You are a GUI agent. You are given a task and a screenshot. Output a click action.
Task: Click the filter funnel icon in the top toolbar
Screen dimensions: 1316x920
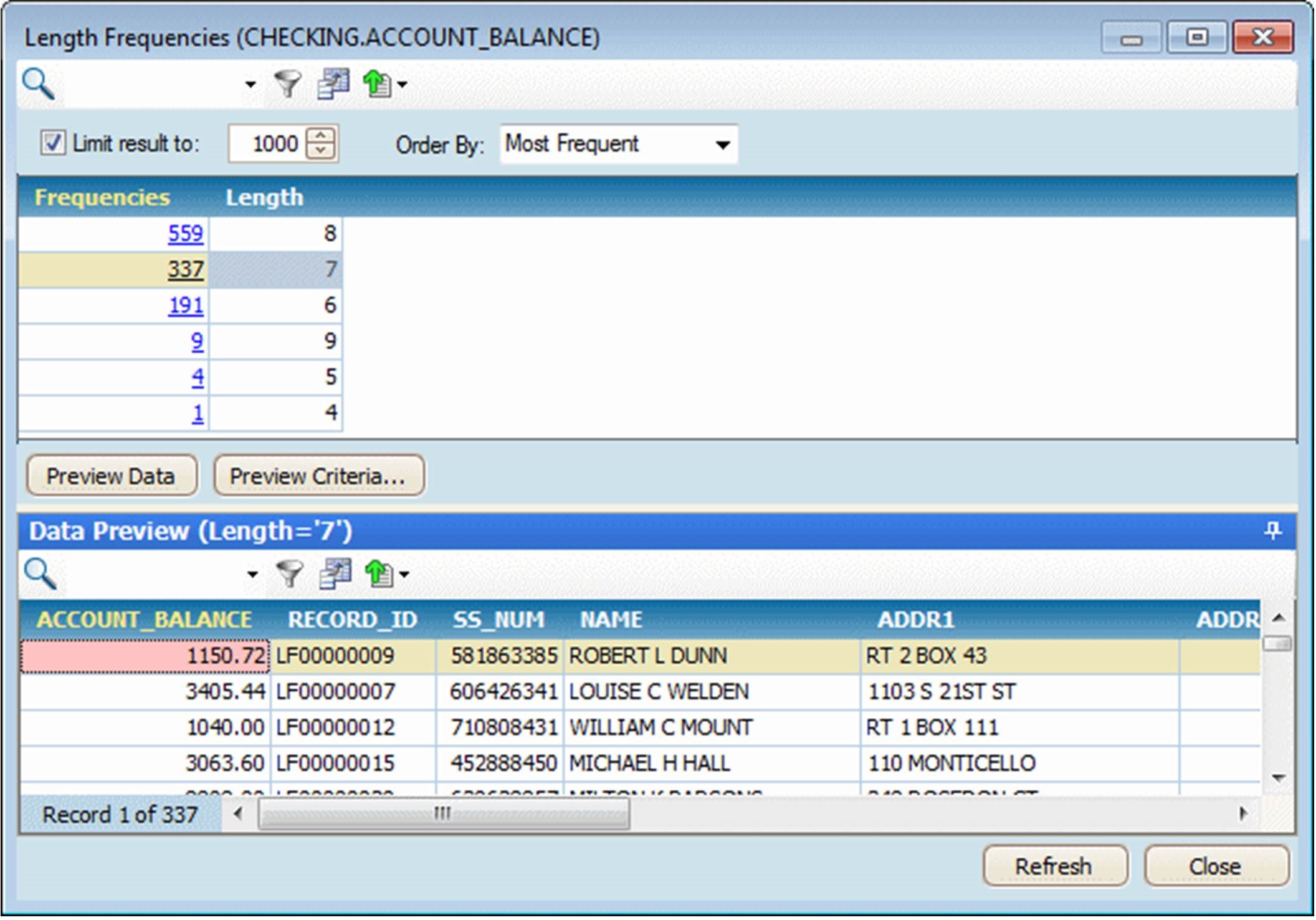288,84
